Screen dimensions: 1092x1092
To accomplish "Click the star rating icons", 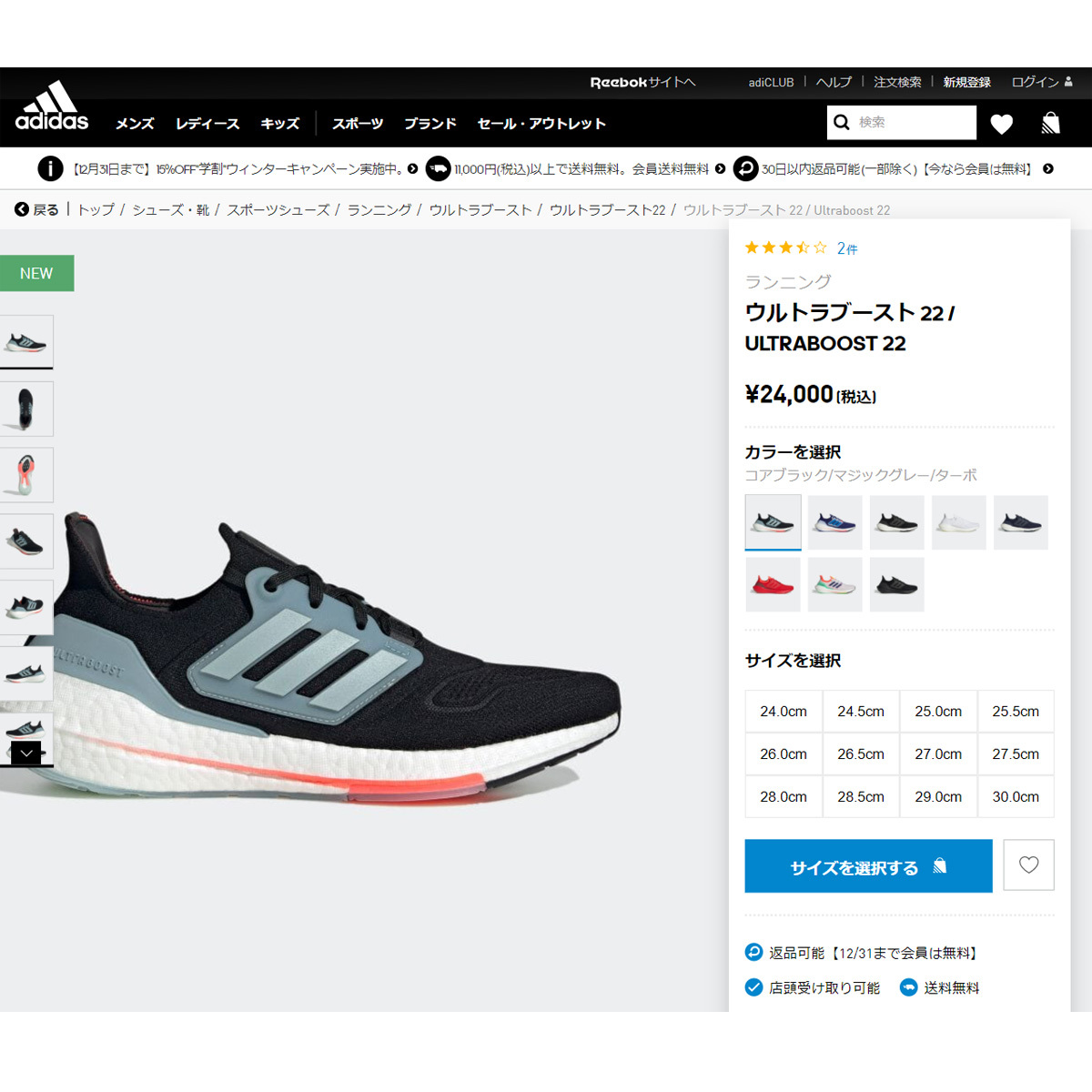I will point(786,248).
